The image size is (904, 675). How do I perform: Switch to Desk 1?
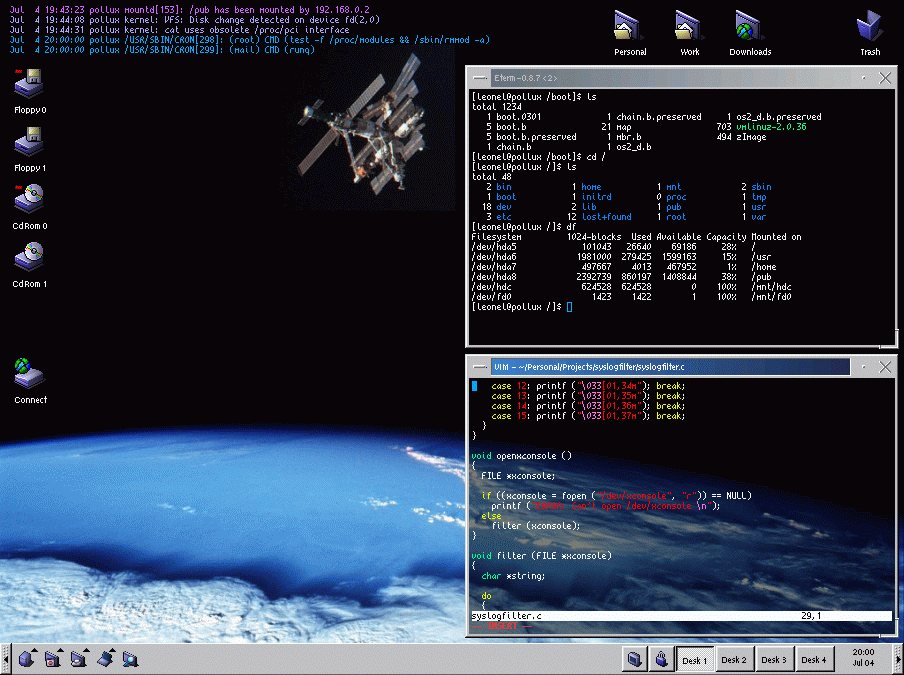tap(695, 659)
